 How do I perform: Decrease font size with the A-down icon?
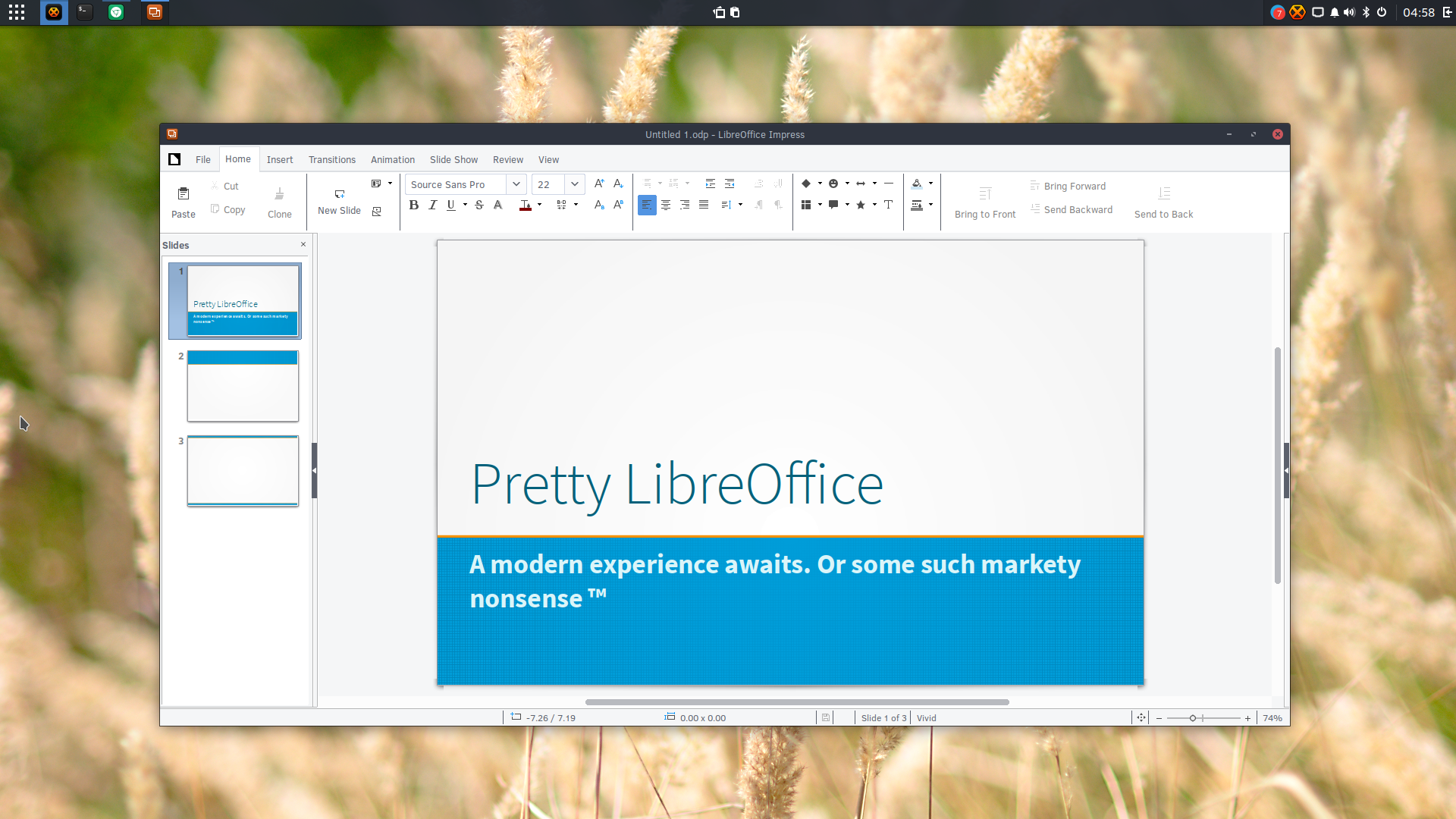pos(618,184)
